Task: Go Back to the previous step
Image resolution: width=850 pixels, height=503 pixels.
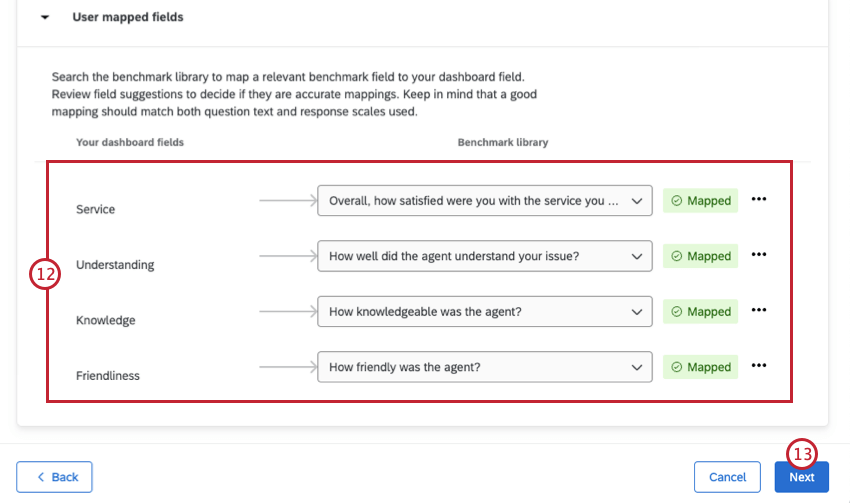Action: [54, 477]
